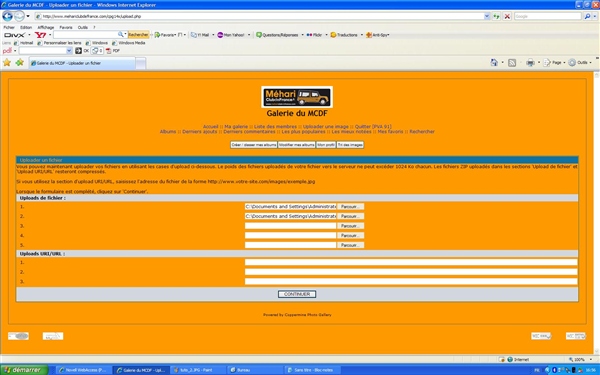The height and width of the screenshot is (375, 600).
Task: Follow the Powered by Coppermine Photo Gallery link
Action: coord(297,315)
